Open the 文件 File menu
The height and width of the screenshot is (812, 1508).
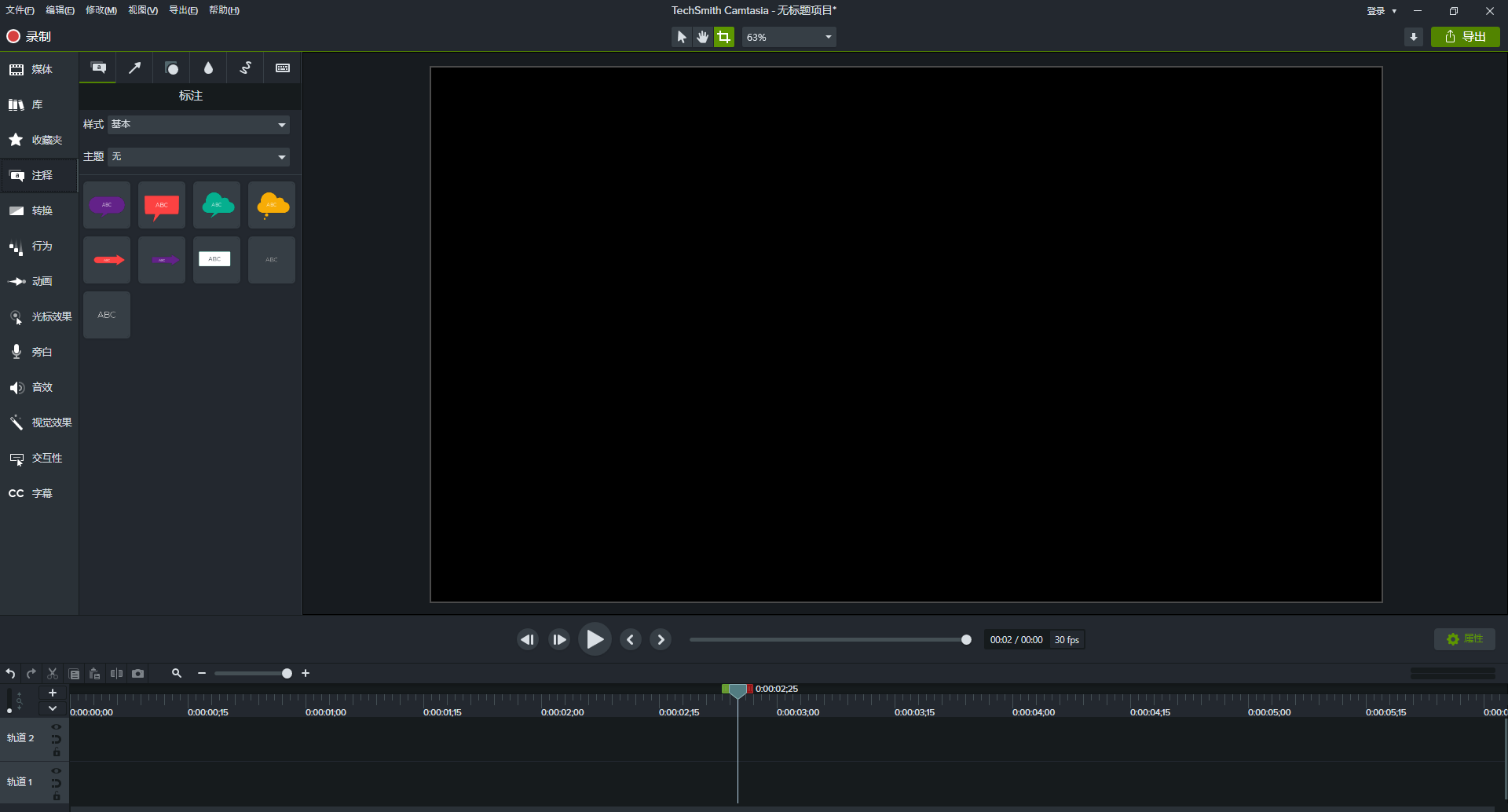[20, 10]
